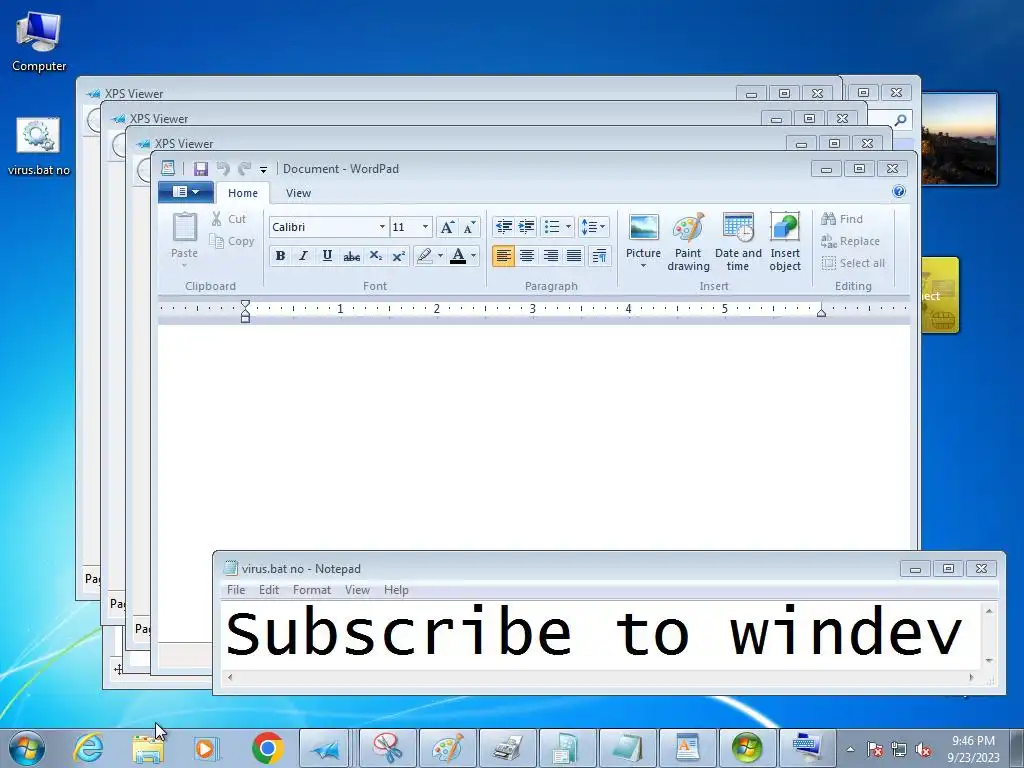Open Customize Quick Access Toolbar arrow
This screenshot has width=1024, height=768.
coord(263,169)
